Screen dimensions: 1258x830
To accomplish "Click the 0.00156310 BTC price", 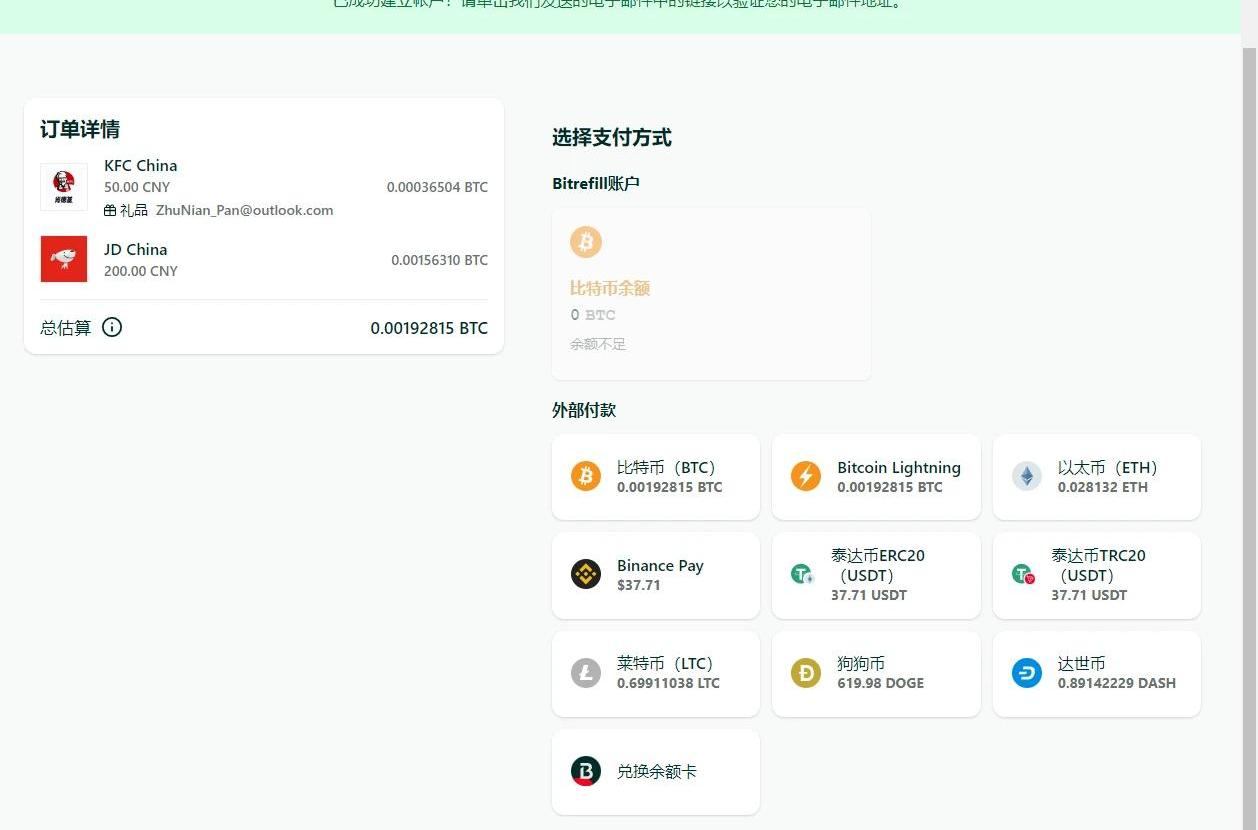I will (x=440, y=260).
